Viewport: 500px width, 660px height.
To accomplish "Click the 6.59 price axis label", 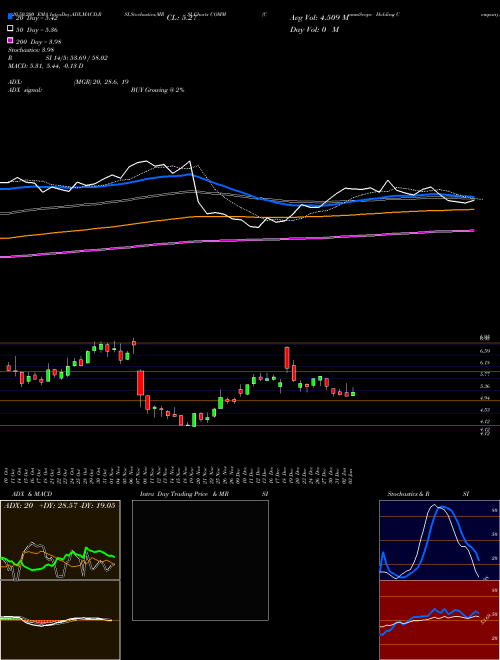I will pyautogui.click(x=484, y=351).
